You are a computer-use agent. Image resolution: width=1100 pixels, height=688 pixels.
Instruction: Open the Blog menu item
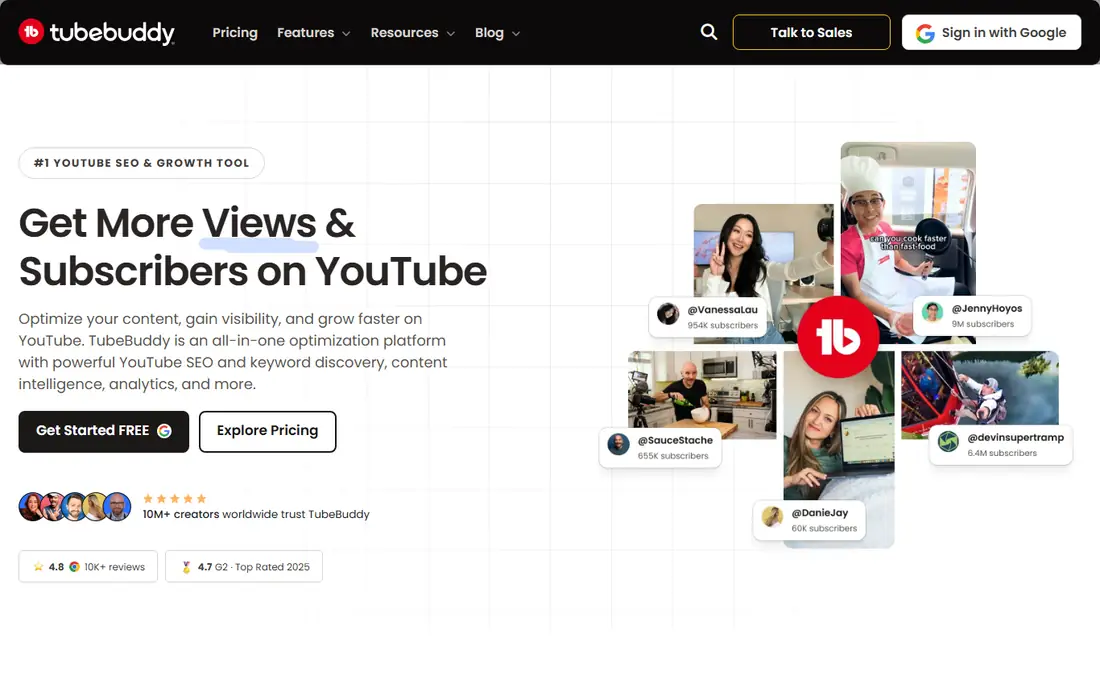pos(489,32)
